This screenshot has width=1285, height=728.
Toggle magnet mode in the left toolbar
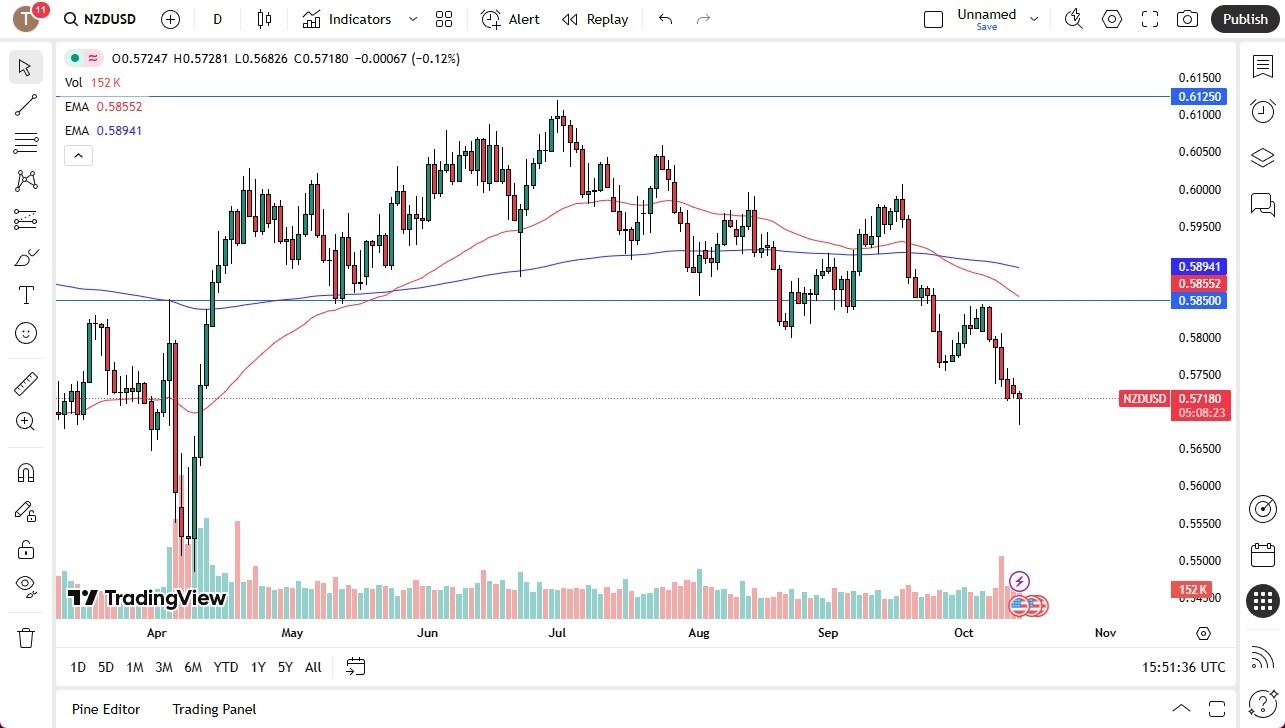pos(25,472)
